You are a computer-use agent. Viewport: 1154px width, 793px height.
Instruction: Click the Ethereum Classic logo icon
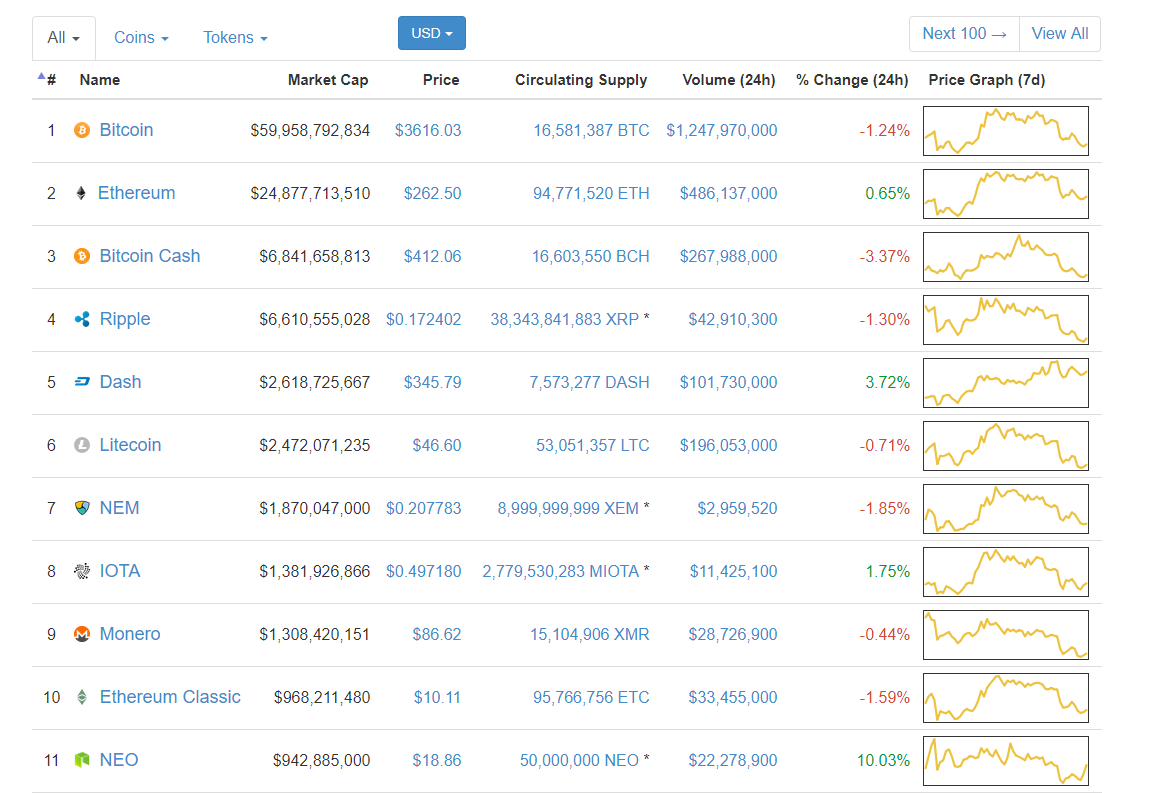(82, 697)
